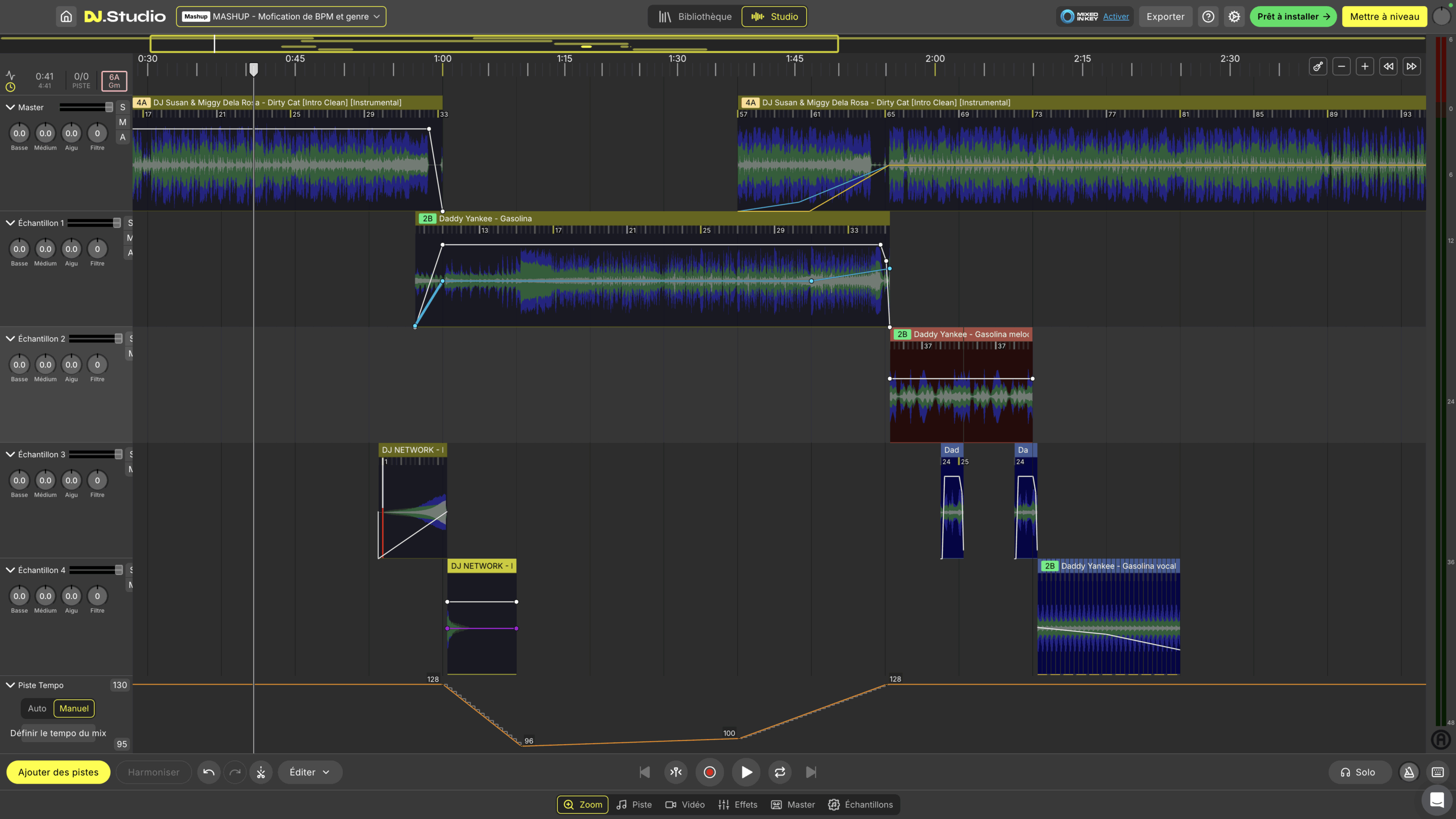Open the chat support bubble

[1437, 799]
